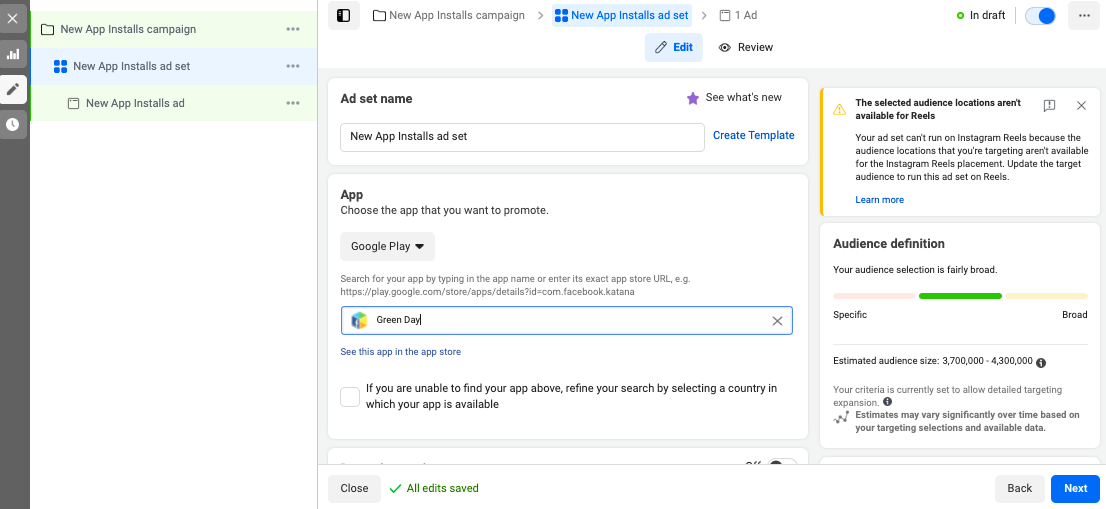Click the Next button
Image resolution: width=1106 pixels, height=509 pixels.
coord(1075,489)
